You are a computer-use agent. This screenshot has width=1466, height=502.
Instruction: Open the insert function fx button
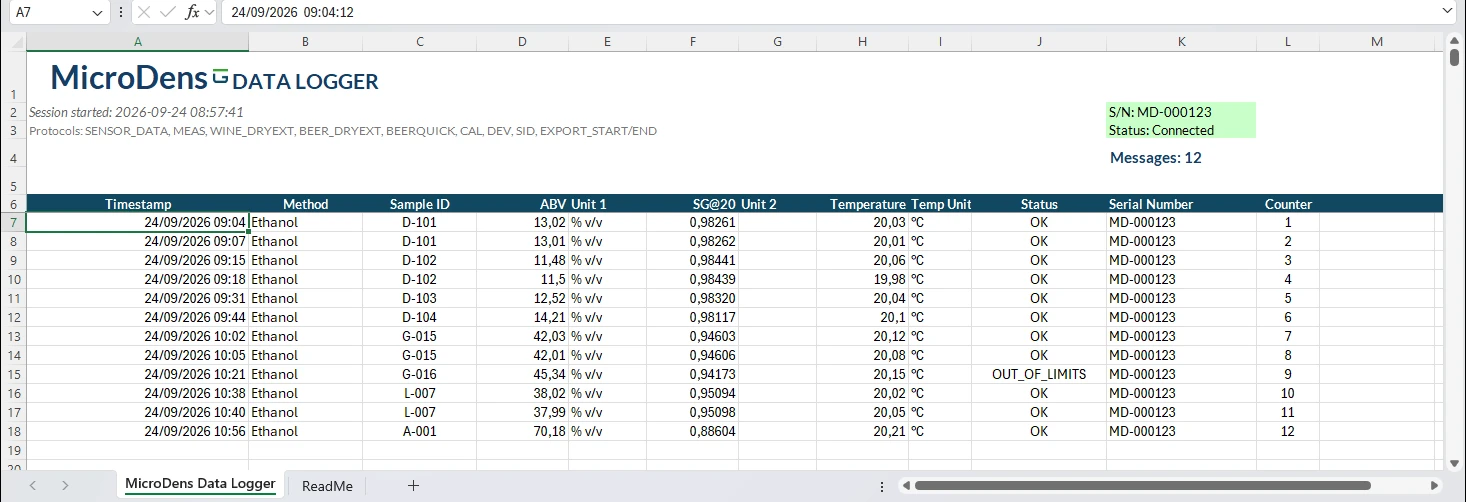pos(192,13)
